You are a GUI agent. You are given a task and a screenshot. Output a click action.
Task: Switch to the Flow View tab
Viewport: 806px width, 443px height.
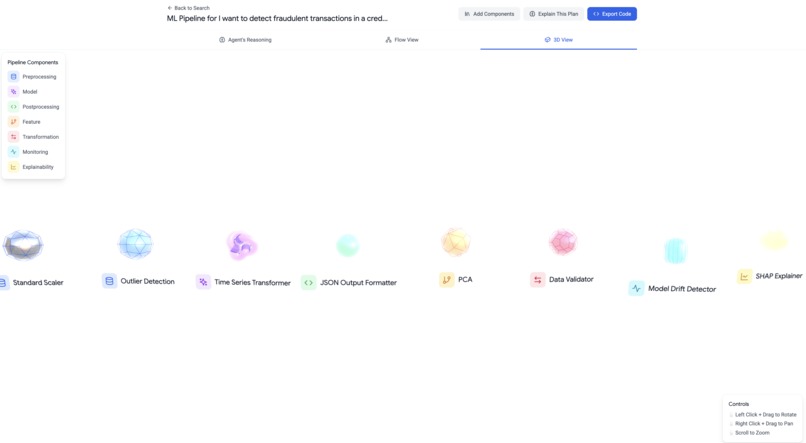[x=402, y=40]
